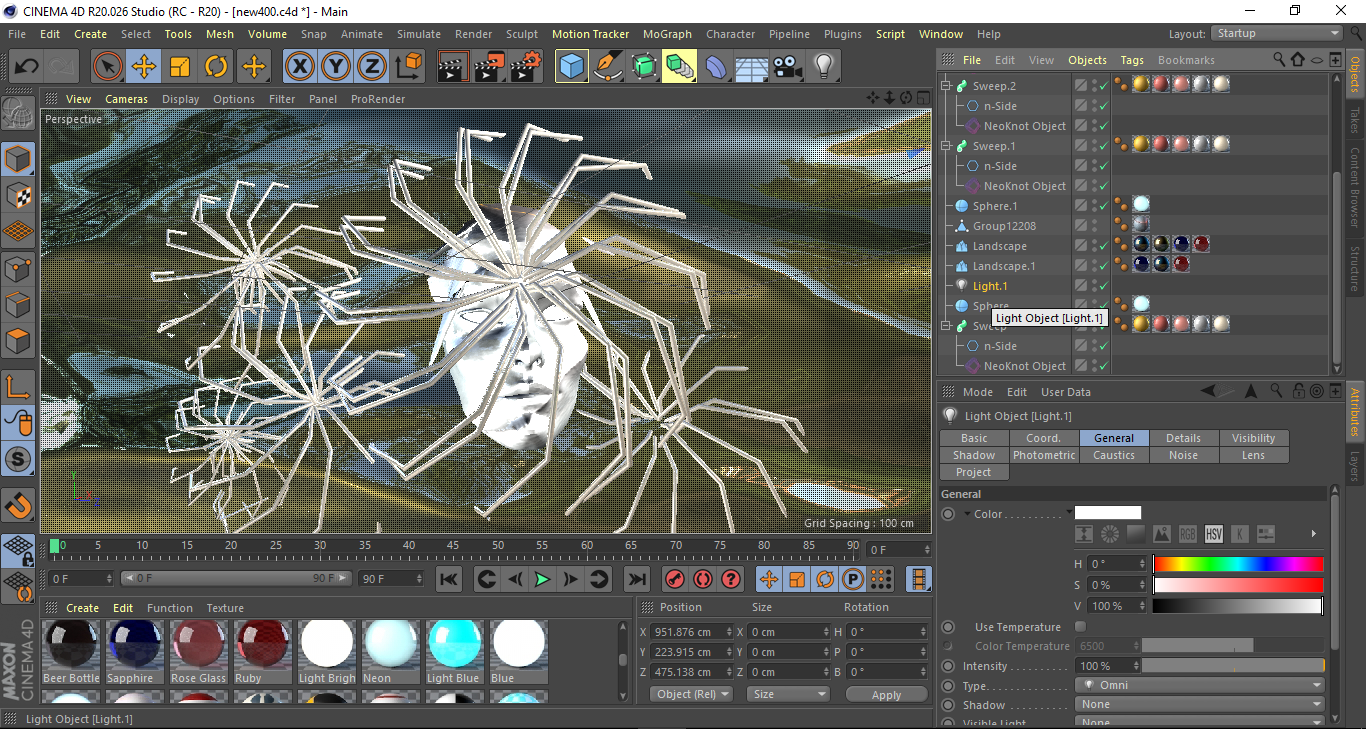Go to end of animation

point(636,579)
